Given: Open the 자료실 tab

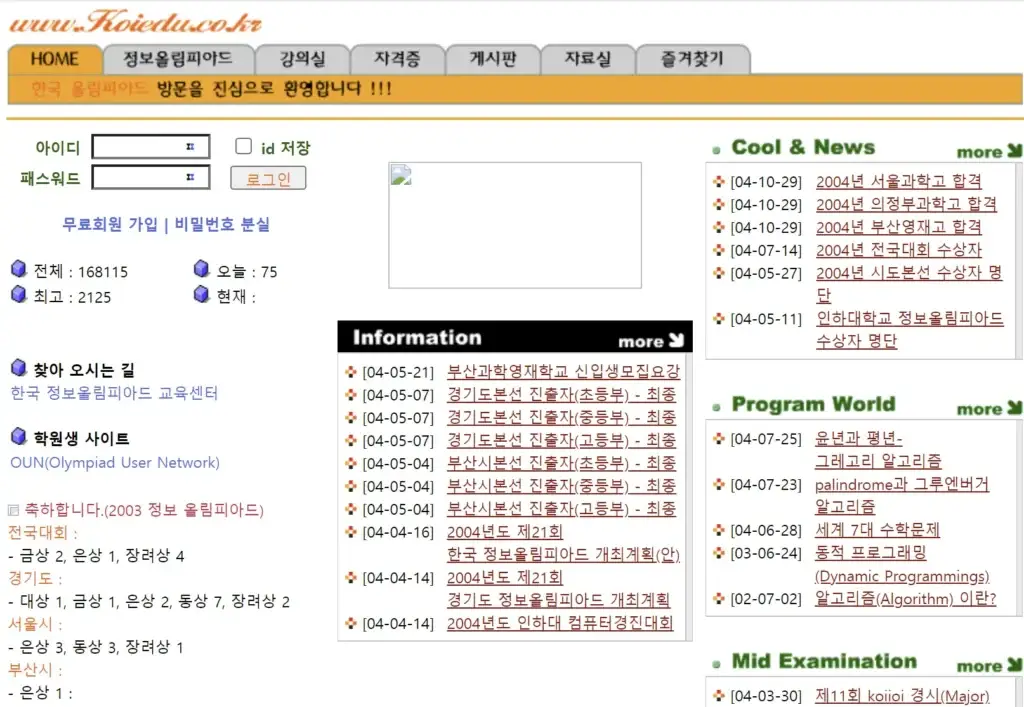Looking at the screenshot, I should click(588, 59).
